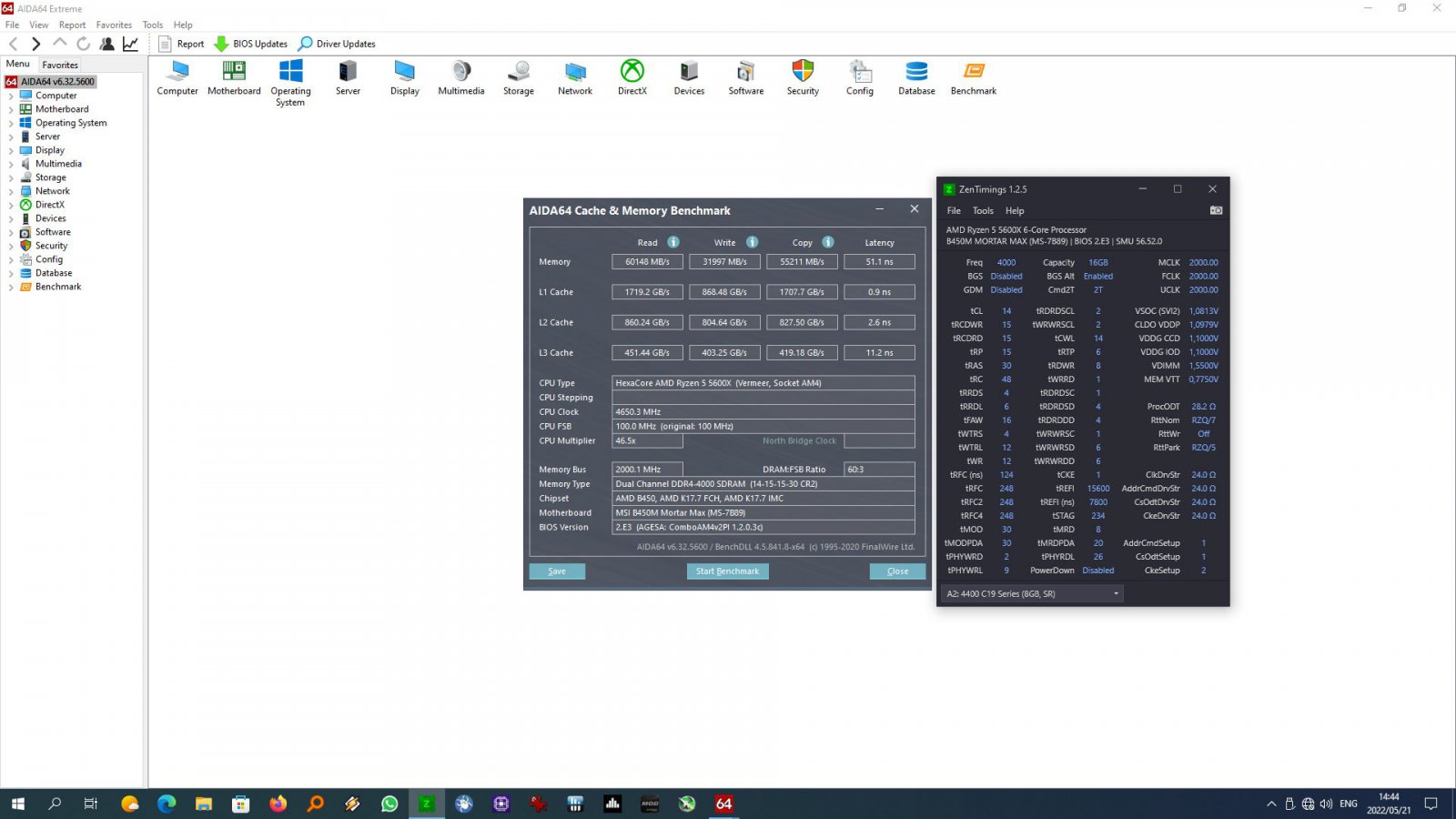Image resolution: width=1456 pixels, height=819 pixels.
Task: Select Network in the sidebar tree
Action: coord(53,191)
